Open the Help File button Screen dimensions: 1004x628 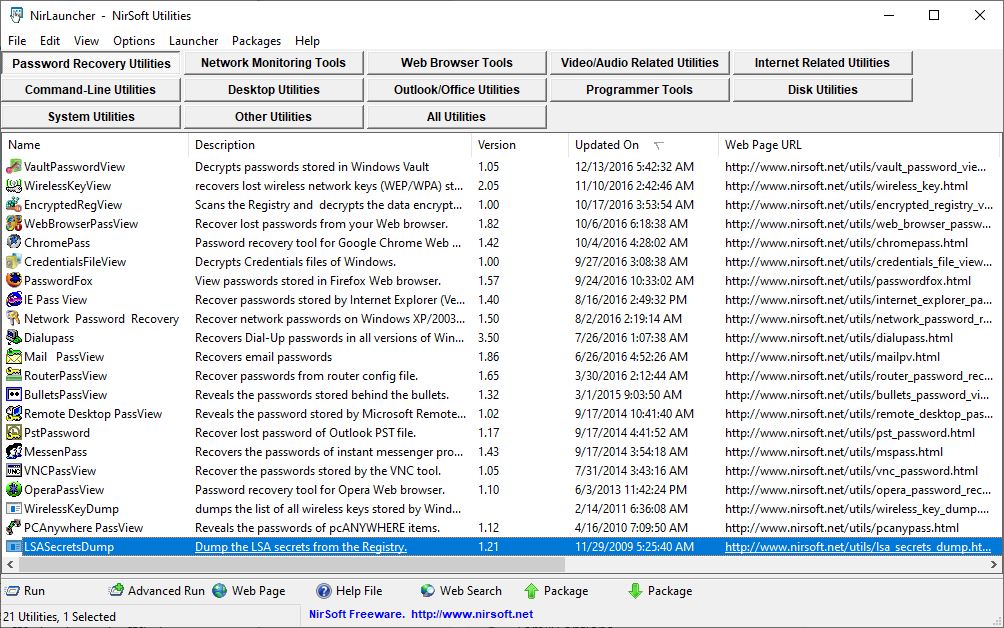[x=349, y=591]
